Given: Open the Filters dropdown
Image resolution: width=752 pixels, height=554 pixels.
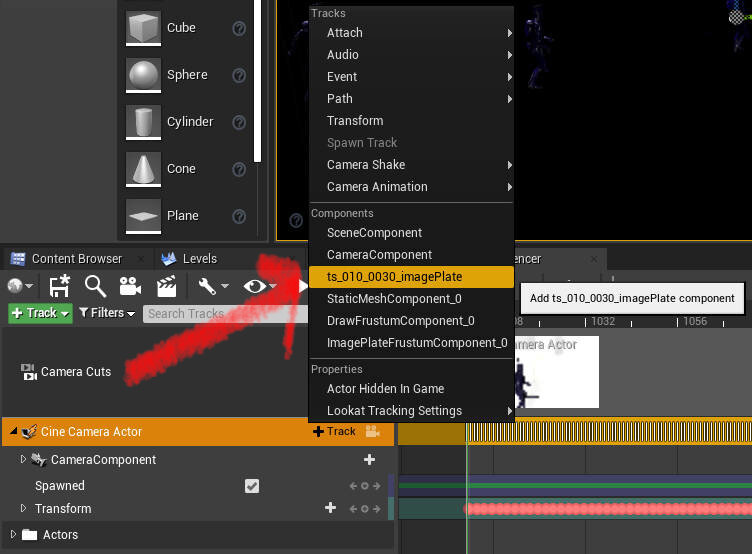Looking at the screenshot, I should click(x=106, y=313).
